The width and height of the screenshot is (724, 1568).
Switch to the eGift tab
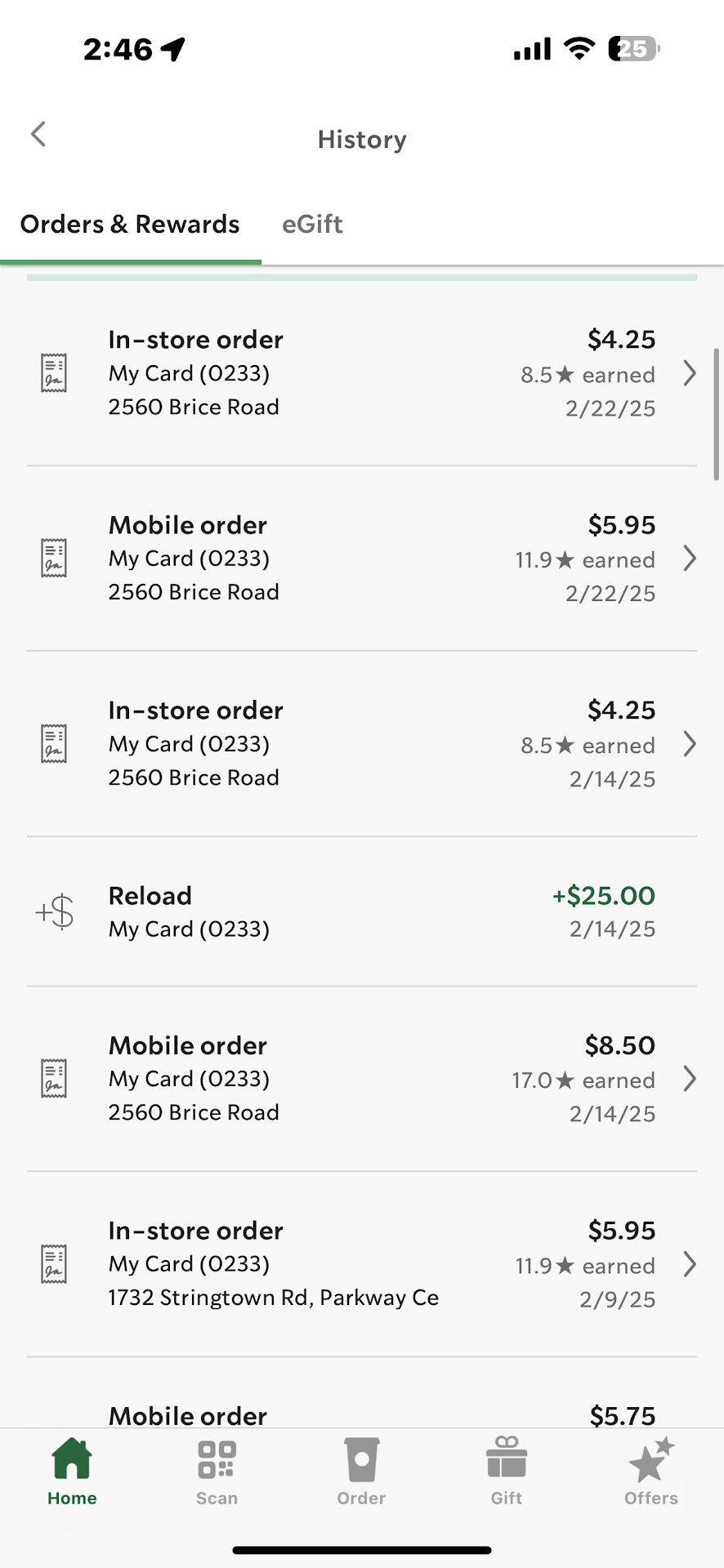point(312,225)
